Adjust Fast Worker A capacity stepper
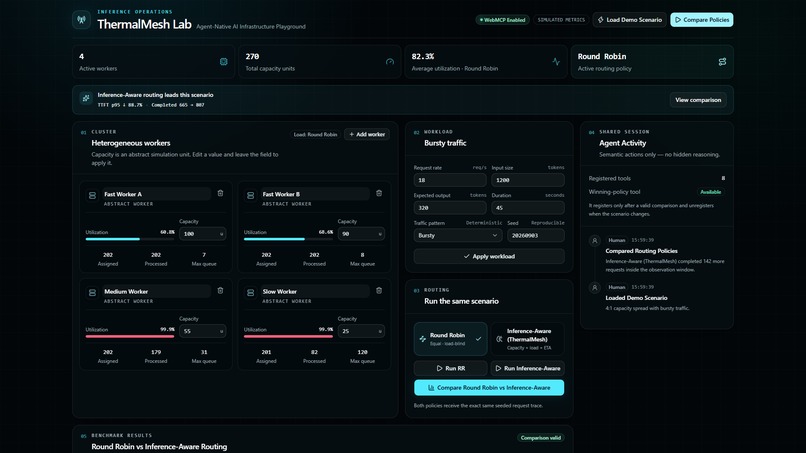The width and height of the screenshot is (806, 453). point(222,234)
